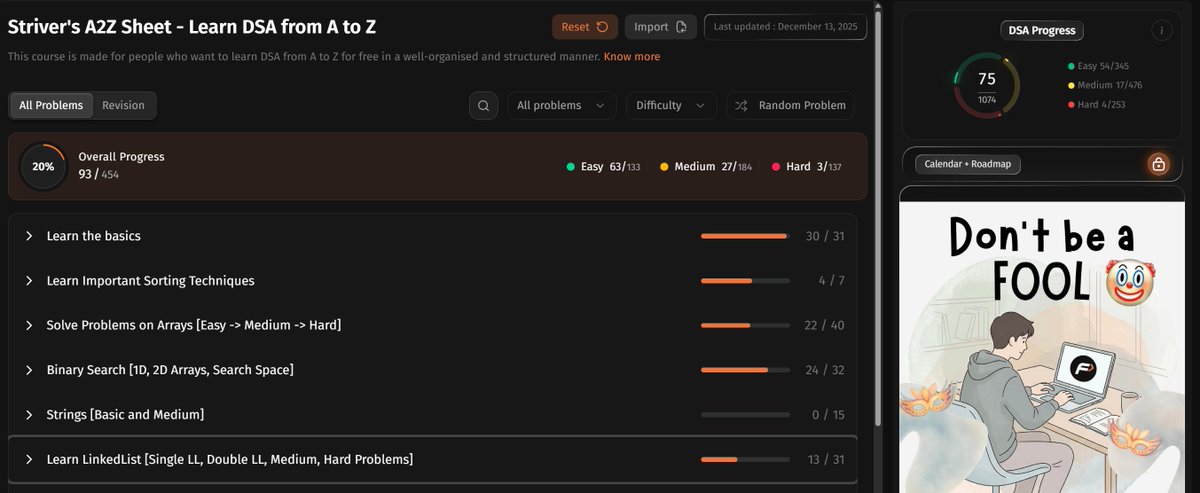Click the 20% overall progress ring
This screenshot has width=1200, height=493.
coord(43,167)
